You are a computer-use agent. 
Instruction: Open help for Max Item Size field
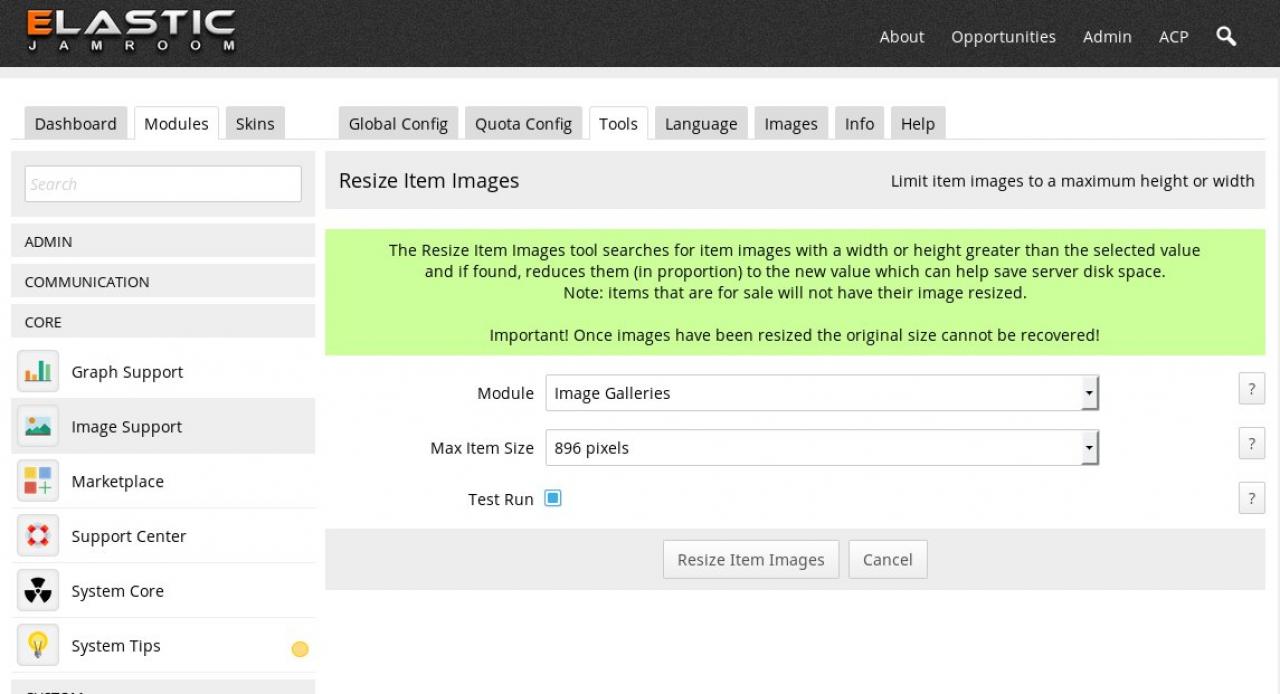(1251, 443)
